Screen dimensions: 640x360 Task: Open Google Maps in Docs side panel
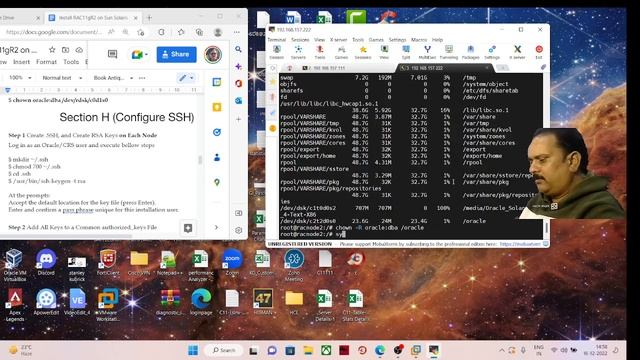tap(217, 182)
